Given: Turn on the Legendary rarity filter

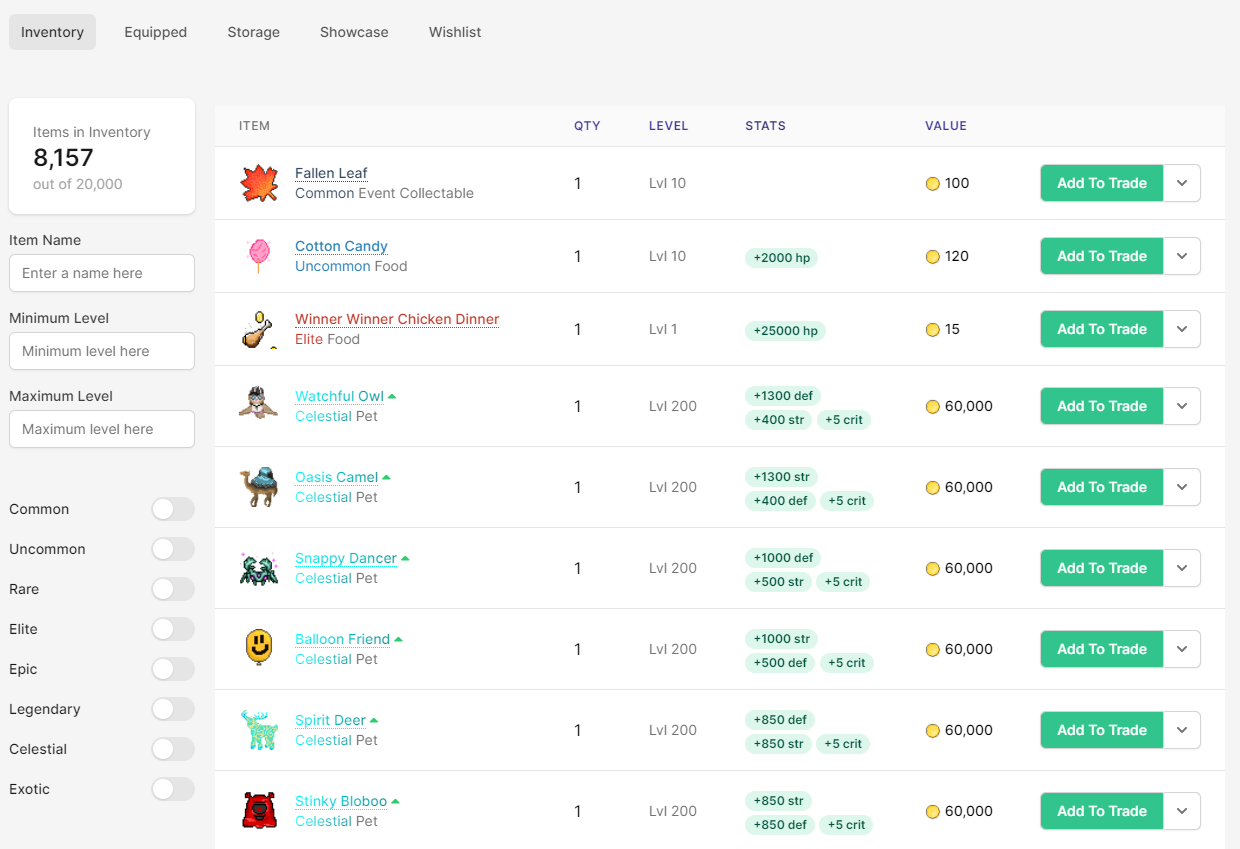Looking at the screenshot, I should coord(173,709).
